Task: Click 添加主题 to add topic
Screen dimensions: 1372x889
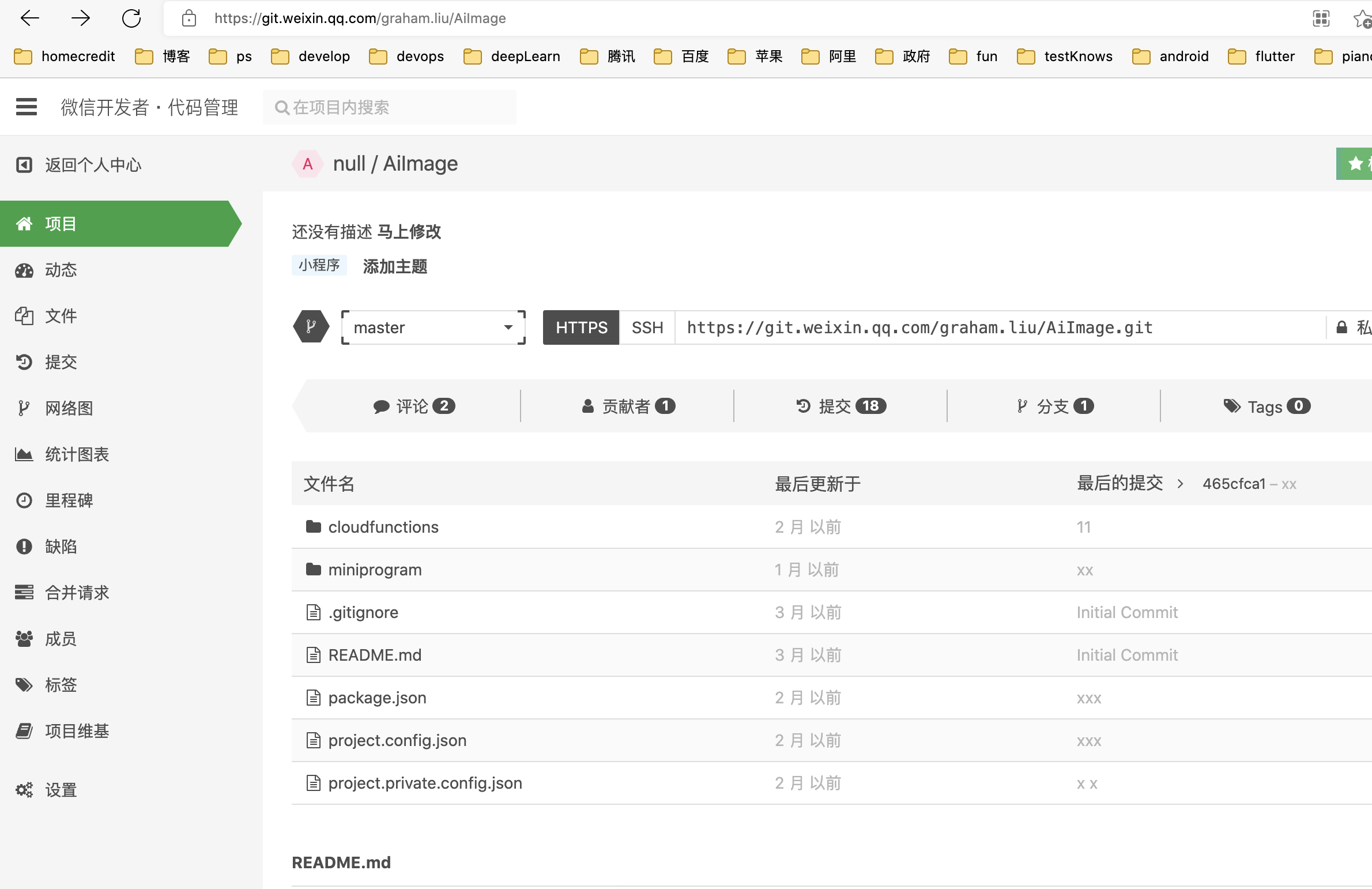Action: (395, 266)
